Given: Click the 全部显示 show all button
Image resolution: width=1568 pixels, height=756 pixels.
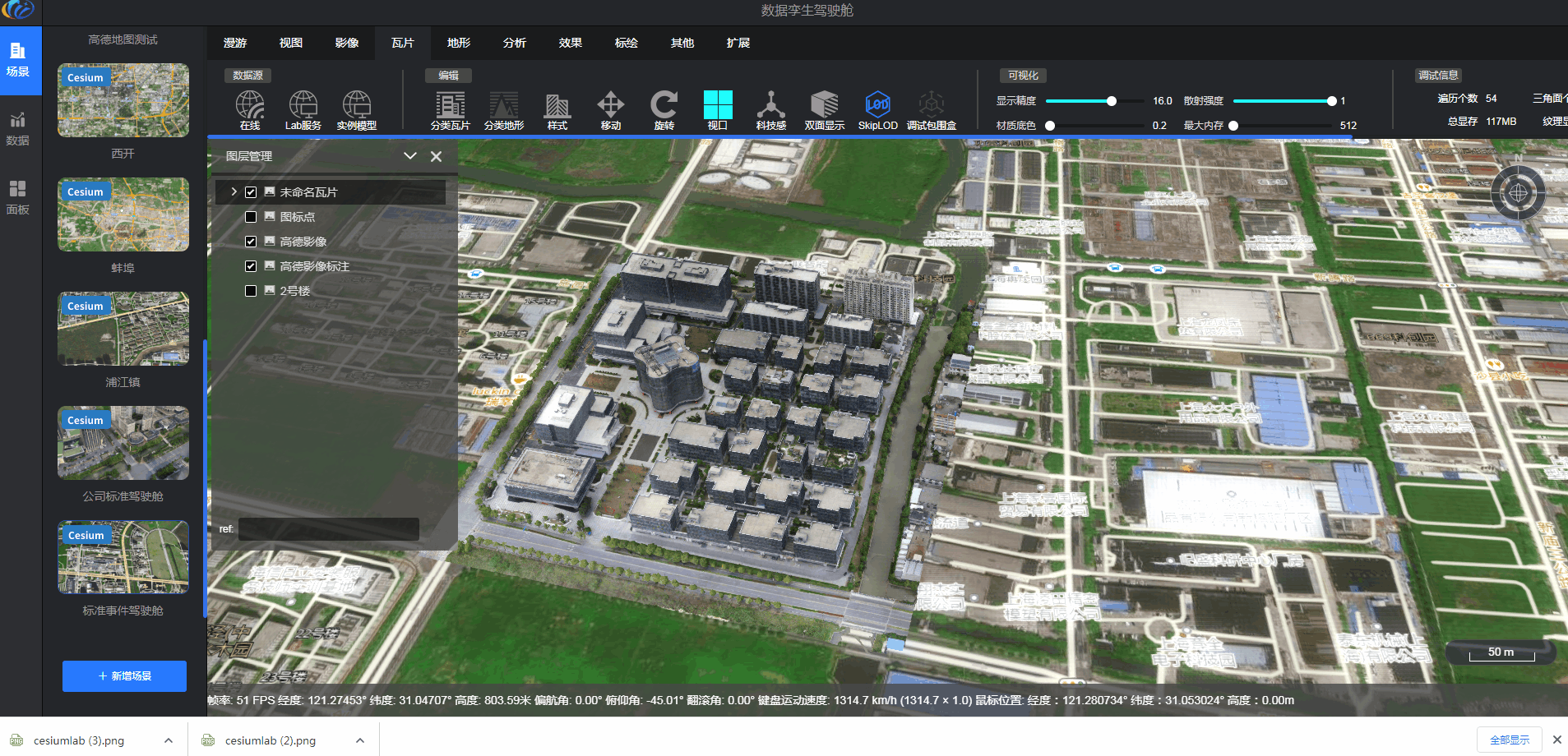Looking at the screenshot, I should (1509, 740).
